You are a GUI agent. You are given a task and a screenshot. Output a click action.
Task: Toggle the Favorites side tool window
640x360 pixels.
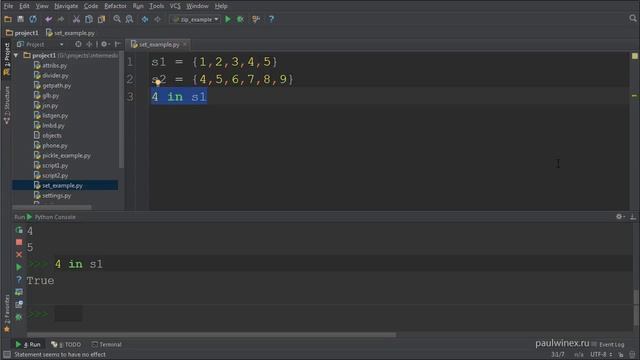(7, 313)
